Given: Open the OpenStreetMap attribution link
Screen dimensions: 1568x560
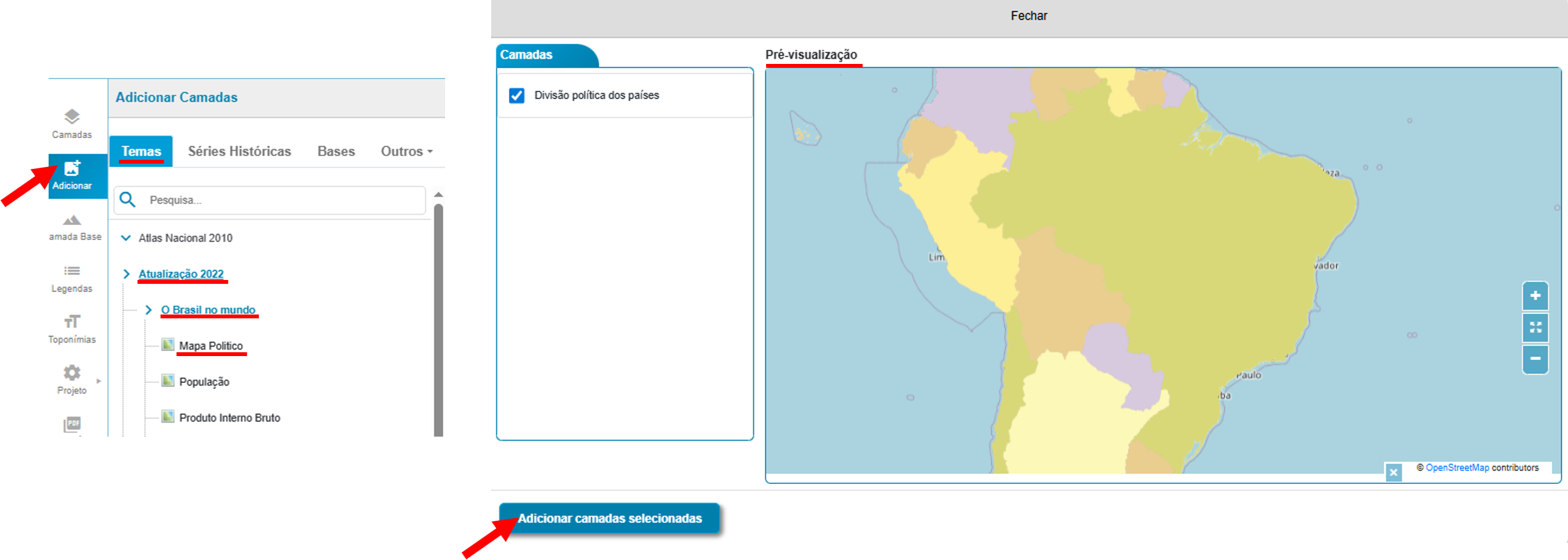Looking at the screenshot, I should (1457, 468).
